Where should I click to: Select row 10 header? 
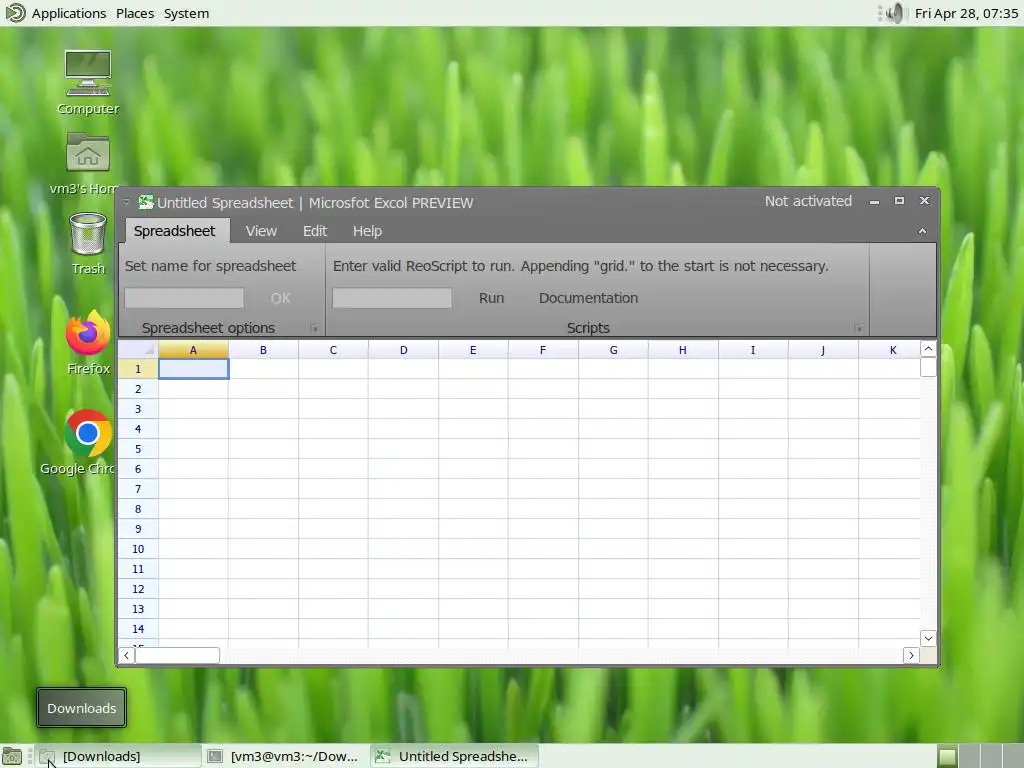(x=138, y=549)
